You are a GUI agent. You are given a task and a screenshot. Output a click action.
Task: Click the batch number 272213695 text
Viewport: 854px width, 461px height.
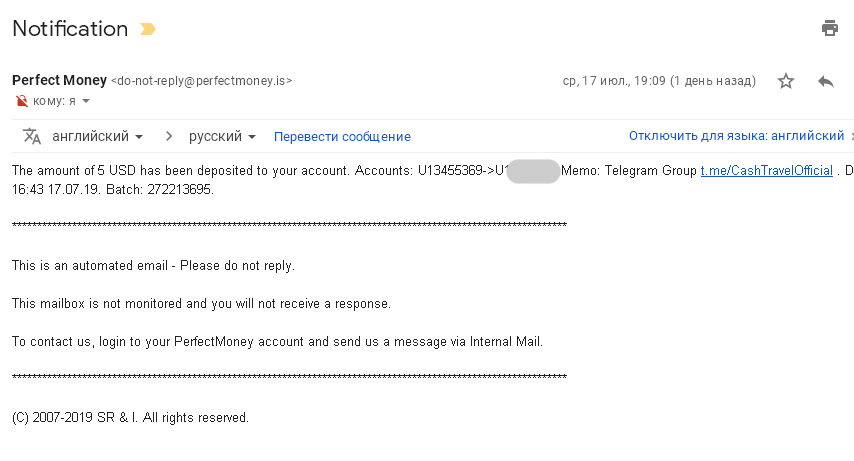(x=179, y=190)
